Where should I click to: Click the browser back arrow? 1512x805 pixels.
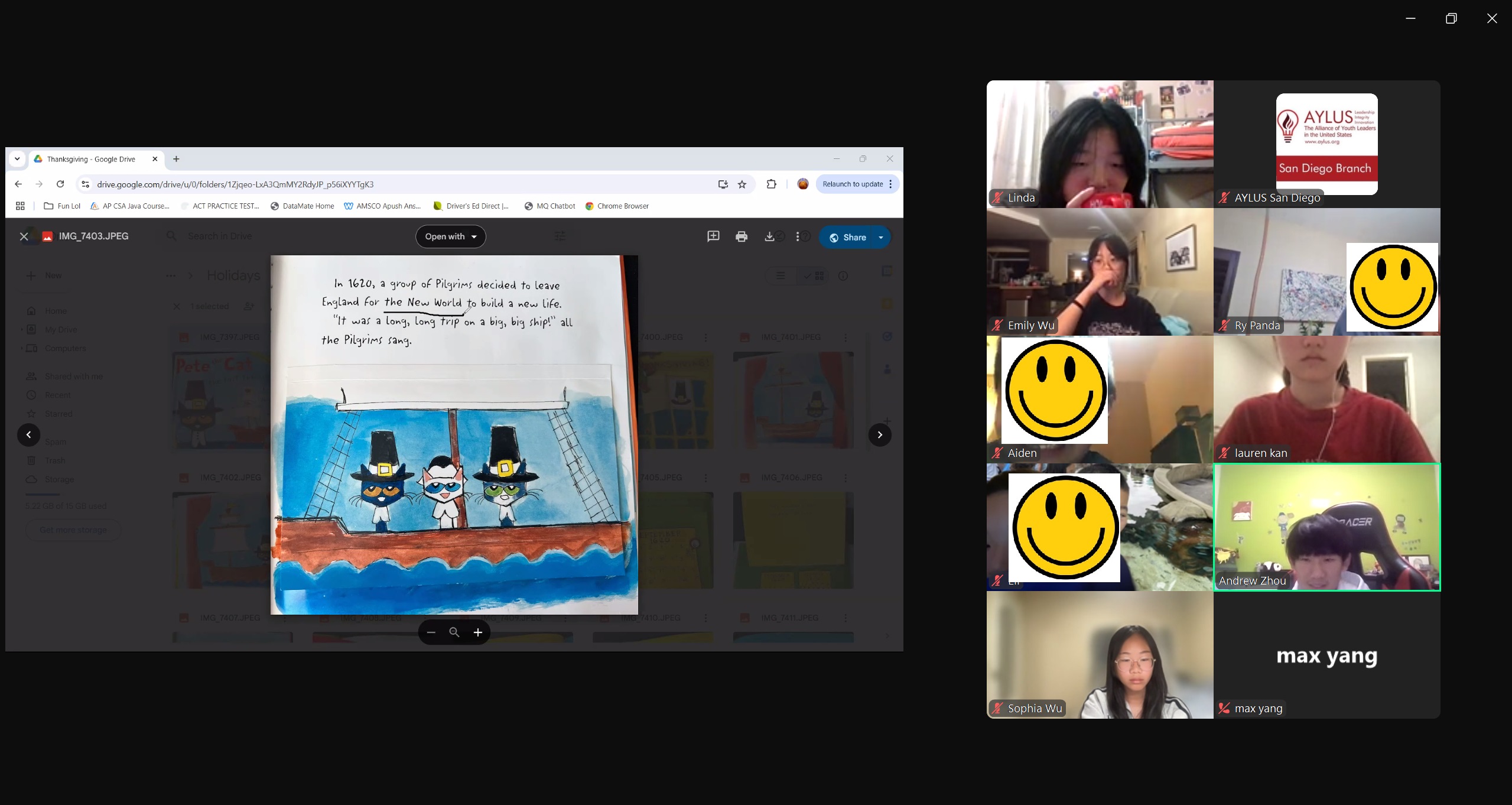(x=18, y=184)
